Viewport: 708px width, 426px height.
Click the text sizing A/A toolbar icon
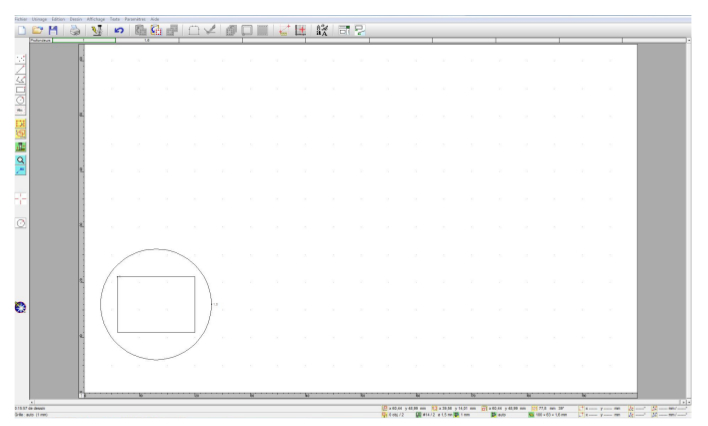point(322,30)
